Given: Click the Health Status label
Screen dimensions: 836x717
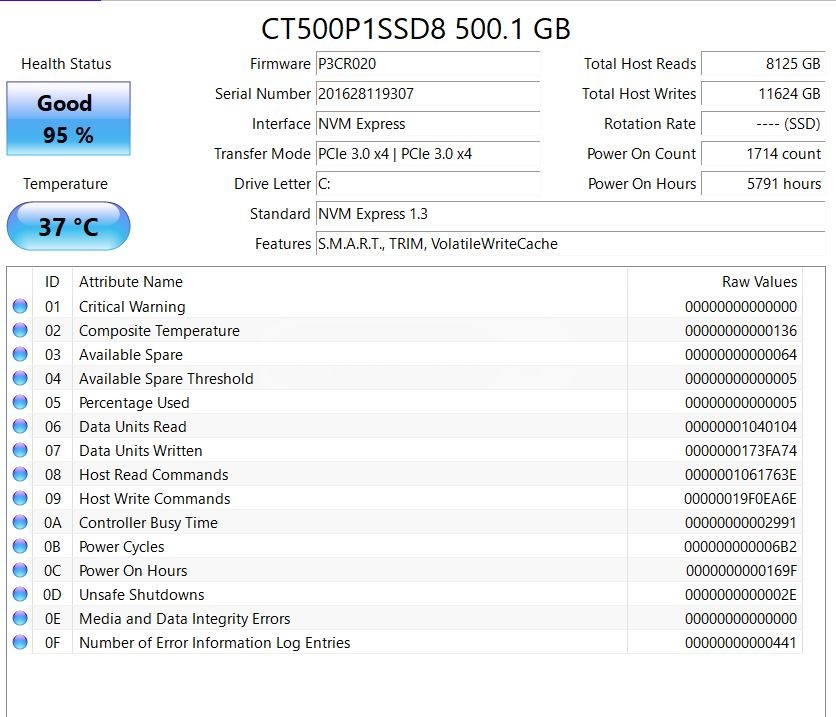Looking at the screenshot, I should (66, 64).
